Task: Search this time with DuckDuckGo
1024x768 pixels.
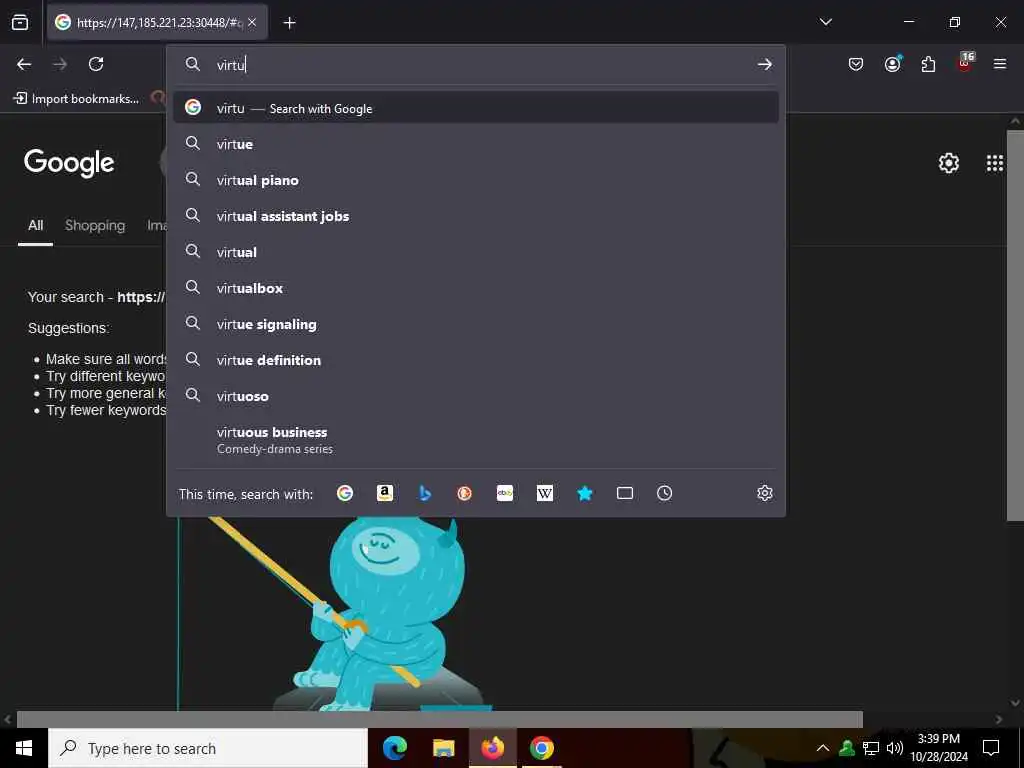Action: 464,493
